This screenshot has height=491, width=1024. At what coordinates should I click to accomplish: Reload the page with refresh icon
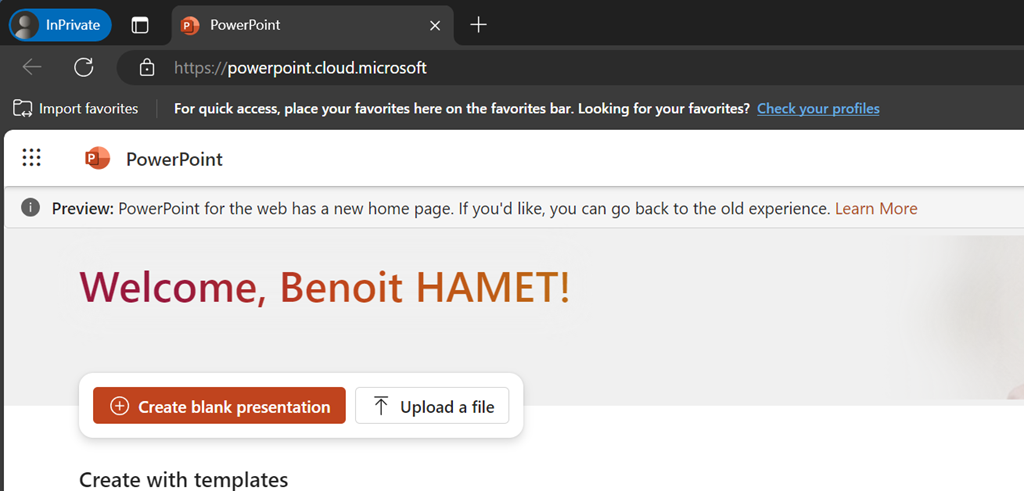84,67
